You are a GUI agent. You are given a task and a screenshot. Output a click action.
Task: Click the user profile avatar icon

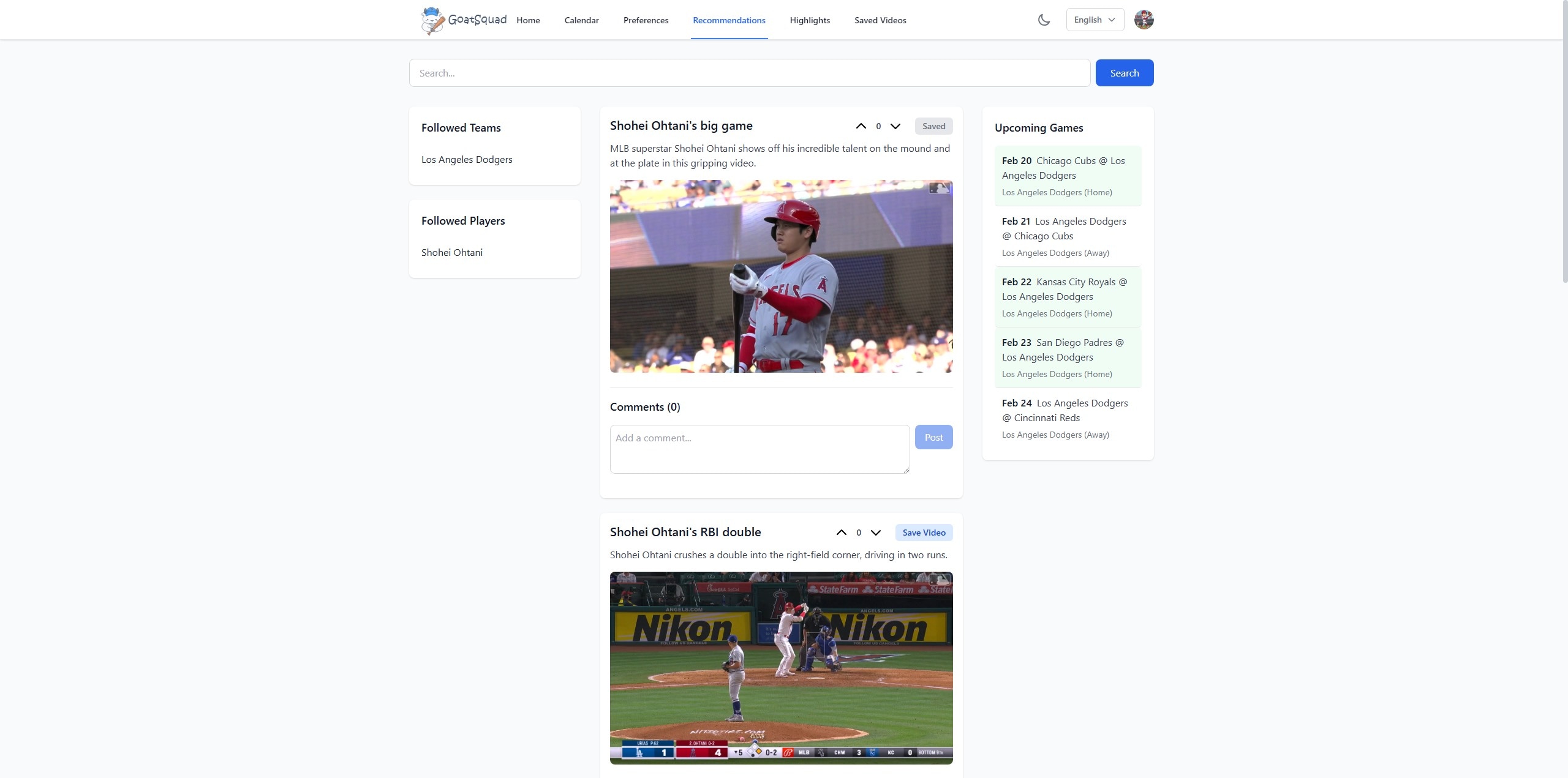click(1144, 19)
